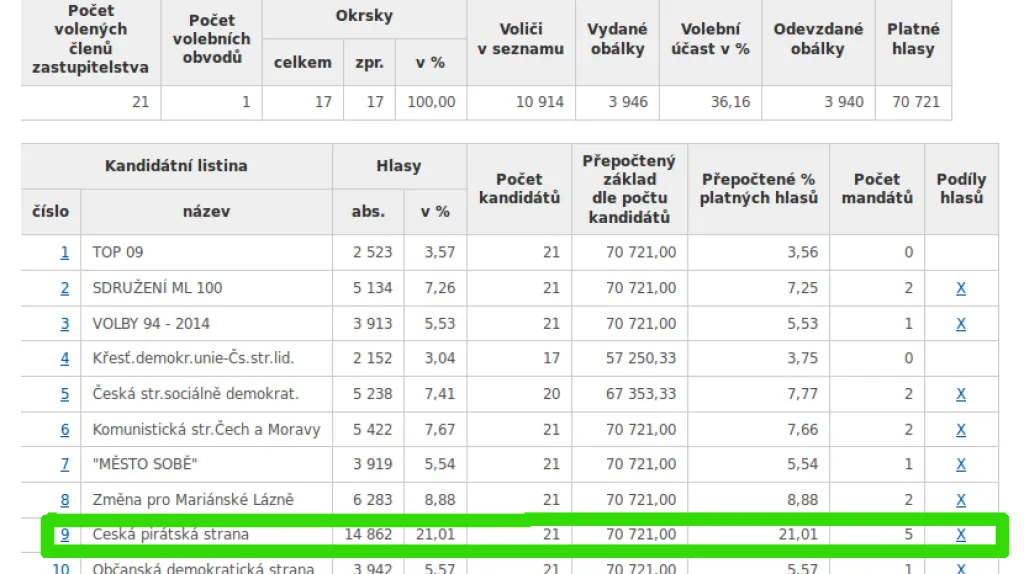
Task: Select the text Komunistická str.Čech a Moravy
Action: 206,430
